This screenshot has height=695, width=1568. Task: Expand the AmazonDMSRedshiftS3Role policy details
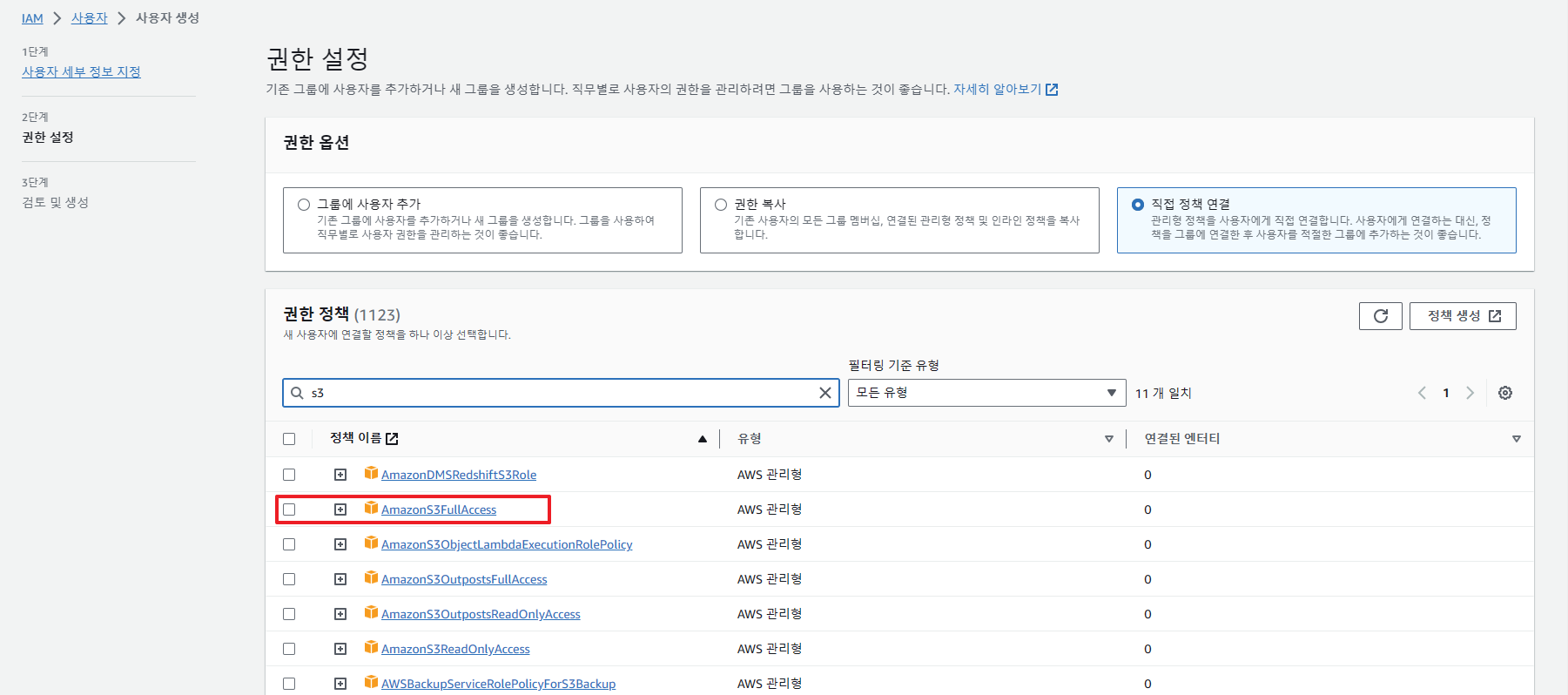click(x=340, y=475)
